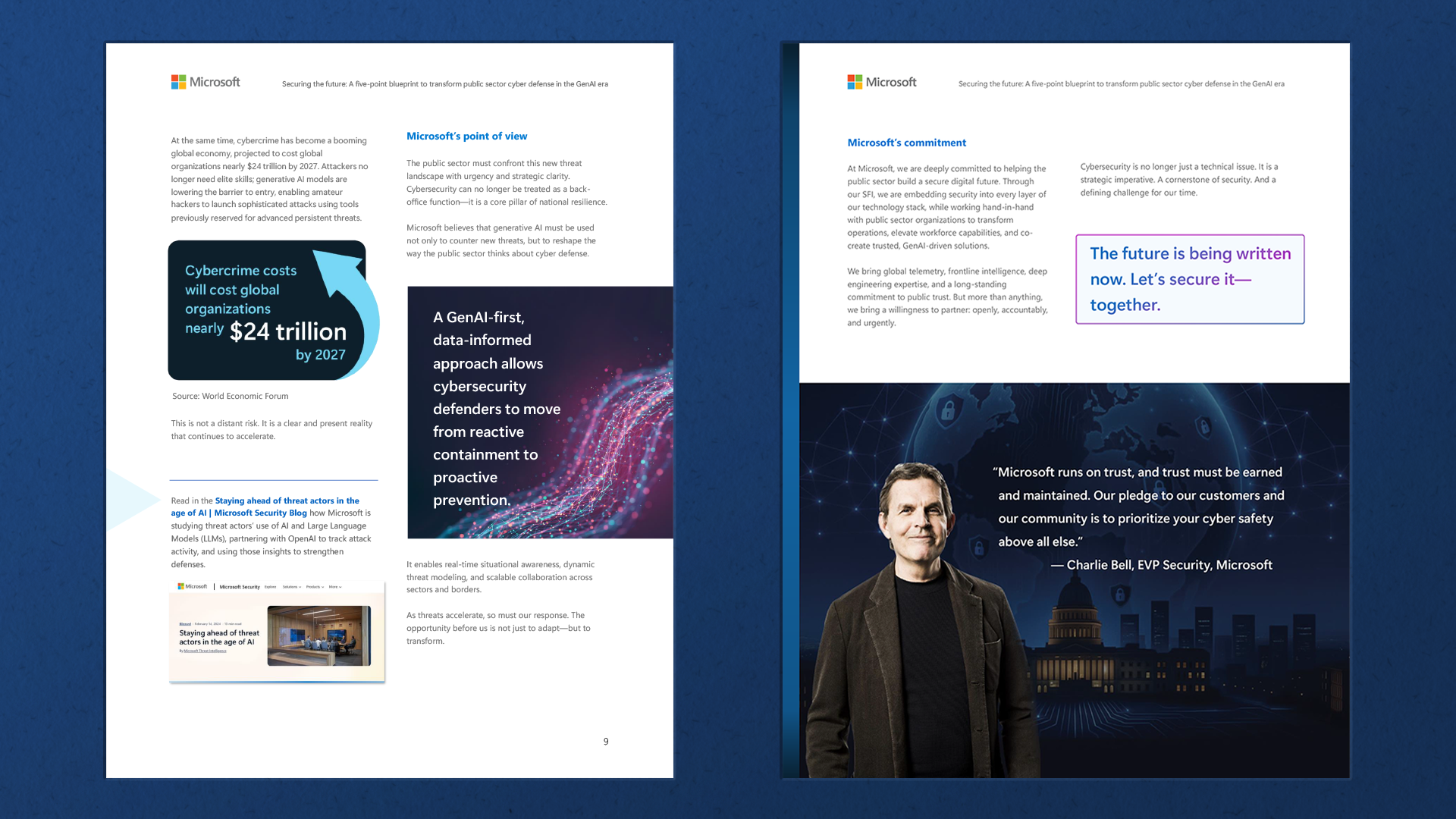Expand the Solutions dropdown in blog header

292,587
